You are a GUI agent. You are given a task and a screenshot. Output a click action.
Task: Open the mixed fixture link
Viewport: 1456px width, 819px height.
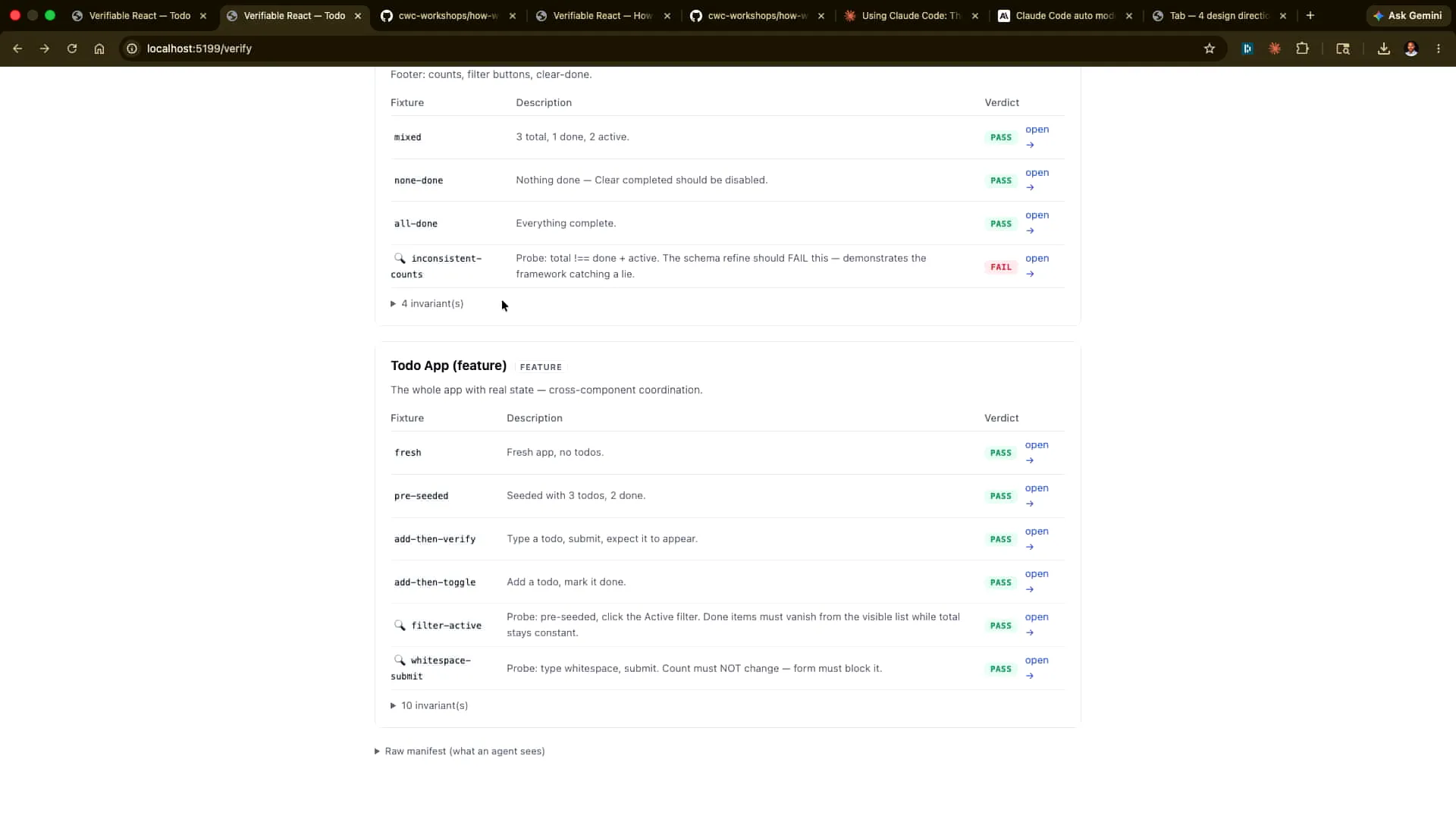pos(1037,137)
